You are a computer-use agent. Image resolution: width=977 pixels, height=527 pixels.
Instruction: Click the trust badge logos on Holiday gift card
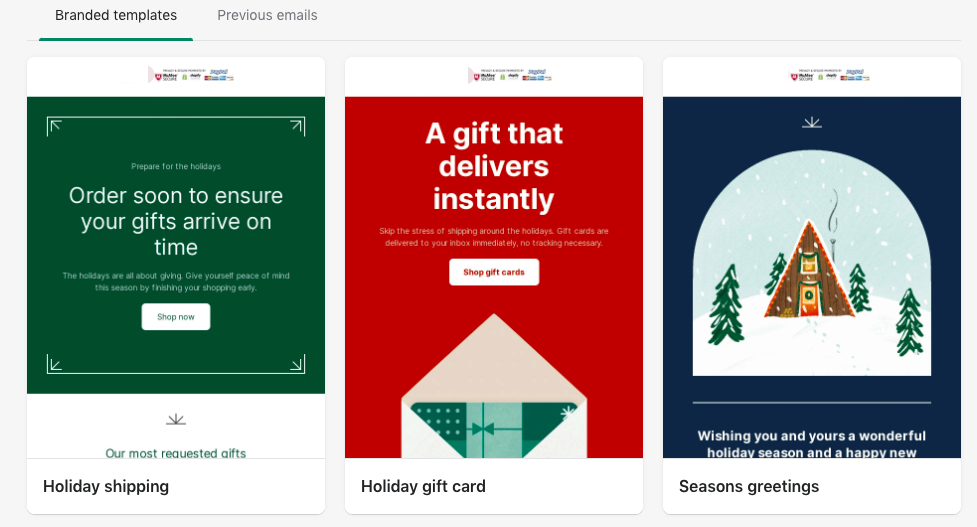510,75
